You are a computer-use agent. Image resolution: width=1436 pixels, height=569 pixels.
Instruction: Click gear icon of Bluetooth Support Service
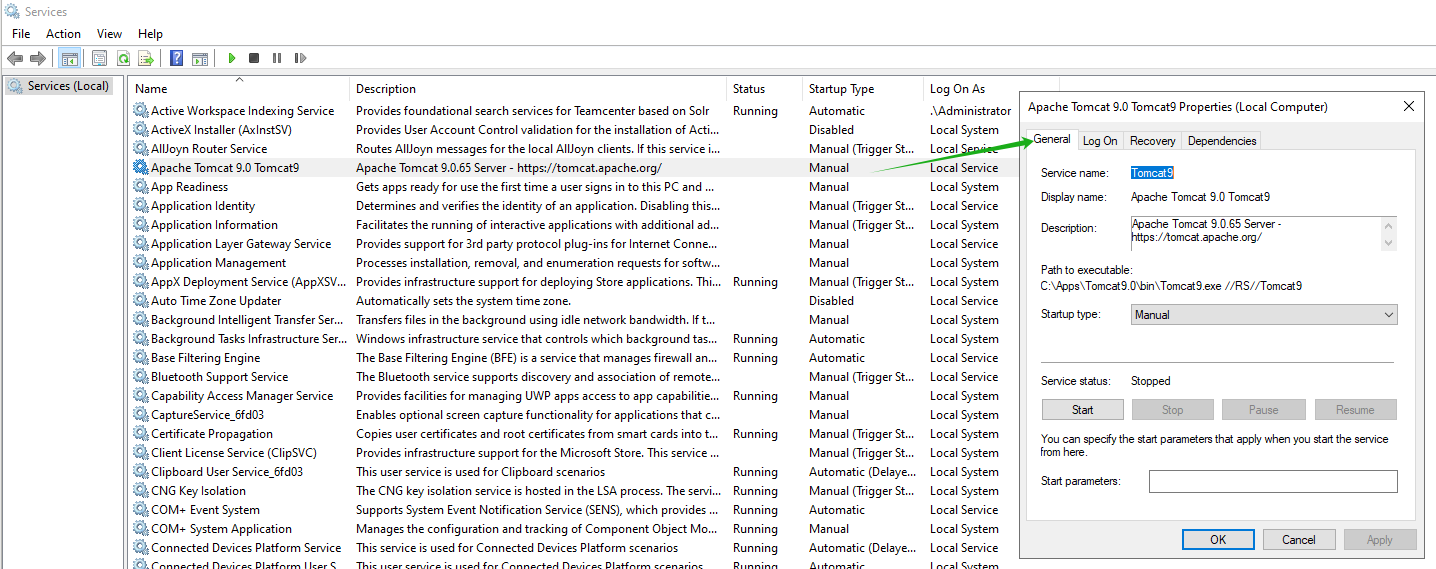point(141,377)
